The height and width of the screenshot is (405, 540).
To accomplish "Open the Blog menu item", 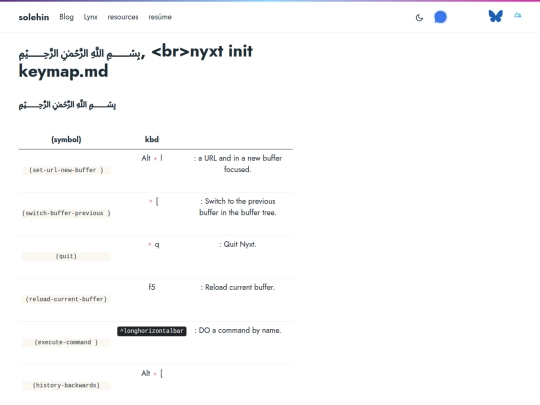I will pyautogui.click(x=66, y=17).
